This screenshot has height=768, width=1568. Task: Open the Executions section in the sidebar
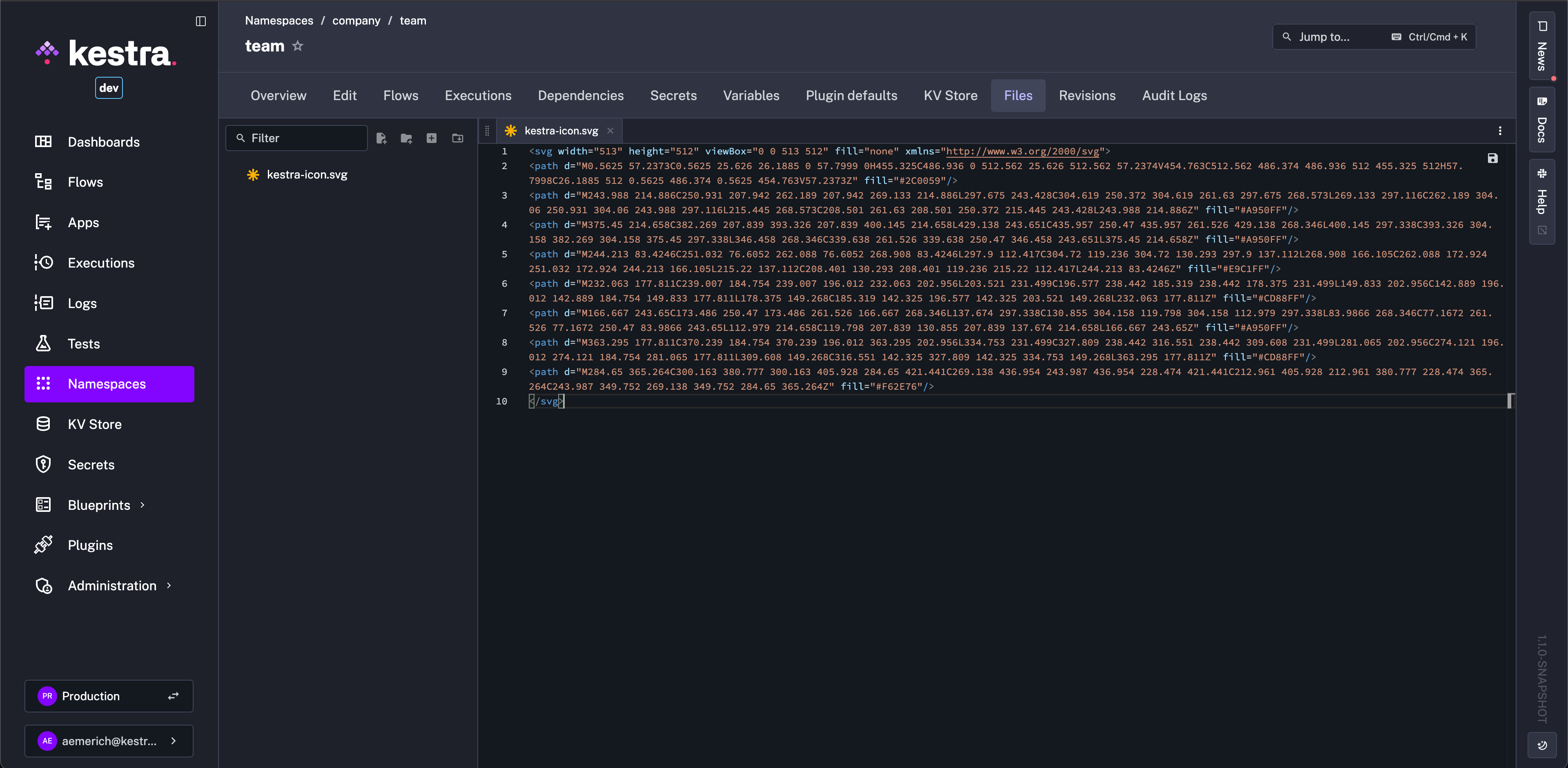(x=101, y=263)
